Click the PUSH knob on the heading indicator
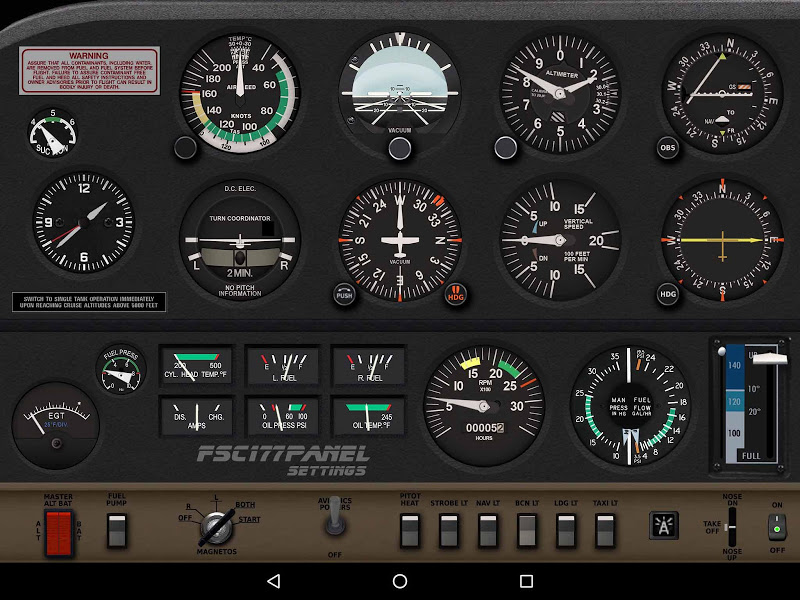Image resolution: width=800 pixels, height=600 pixels. pyautogui.click(x=343, y=296)
